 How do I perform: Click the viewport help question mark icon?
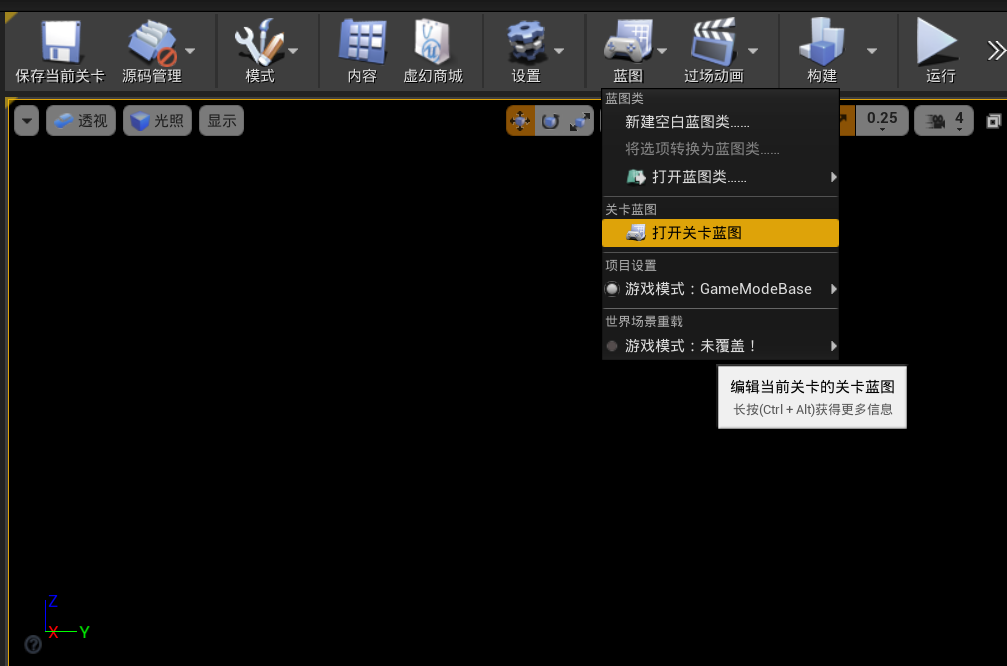pos(33,644)
